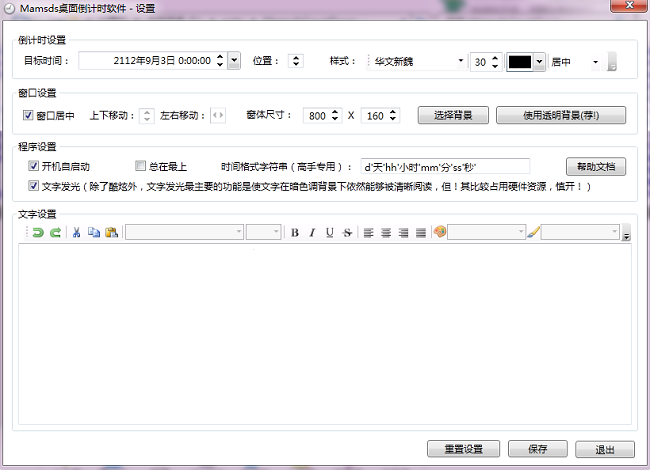Justify text in editor toolbar
The height and width of the screenshot is (470, 650).
(421, 233)
